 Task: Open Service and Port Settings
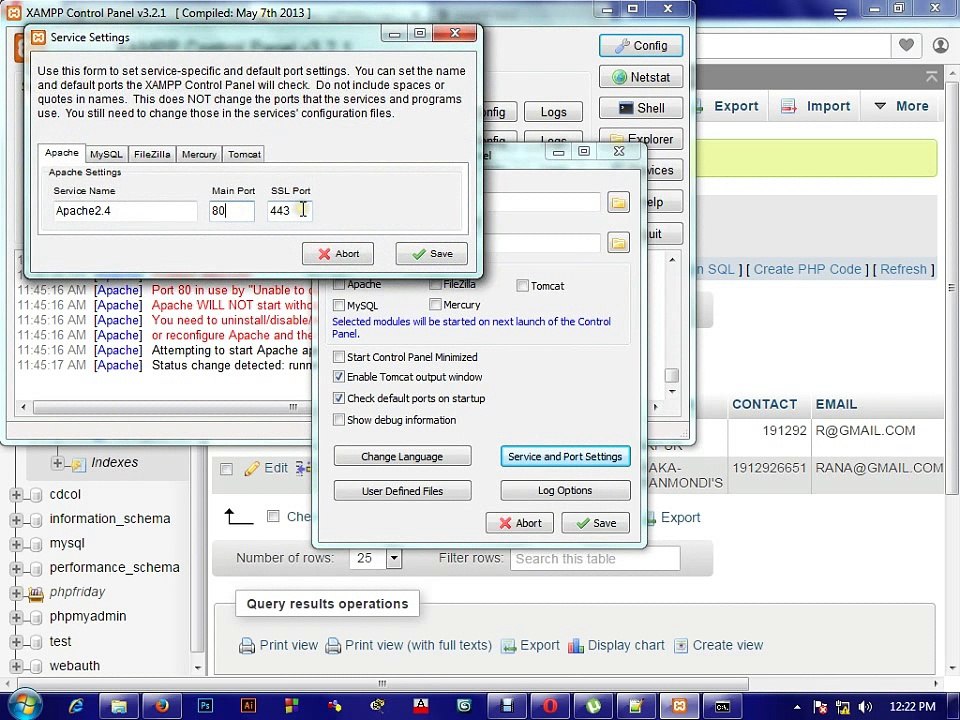(565, 456)
